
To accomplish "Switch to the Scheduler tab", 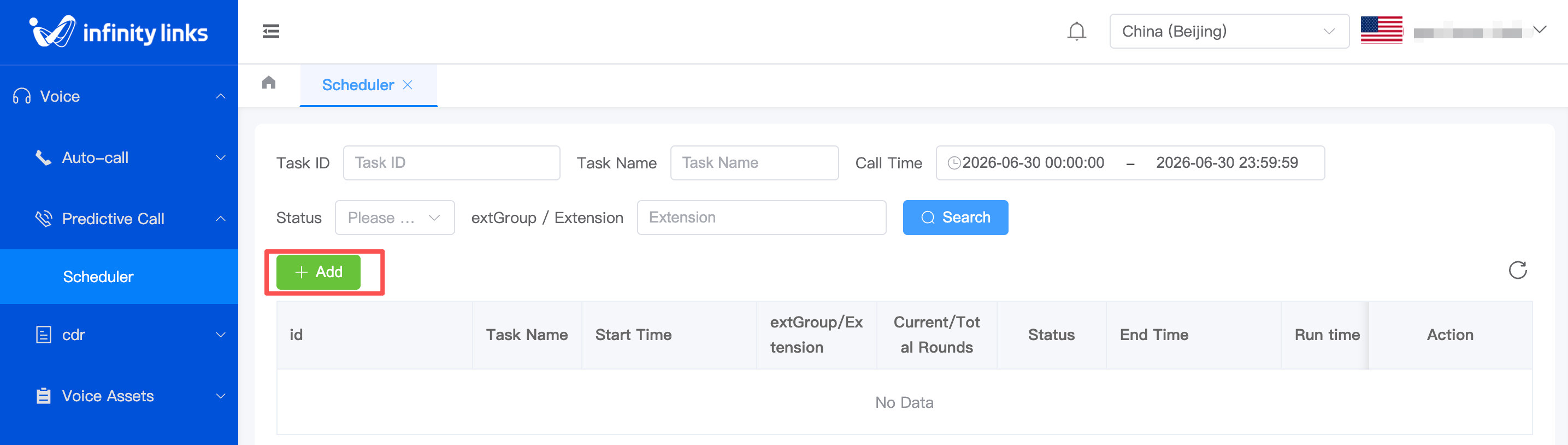I will point(358,85).
